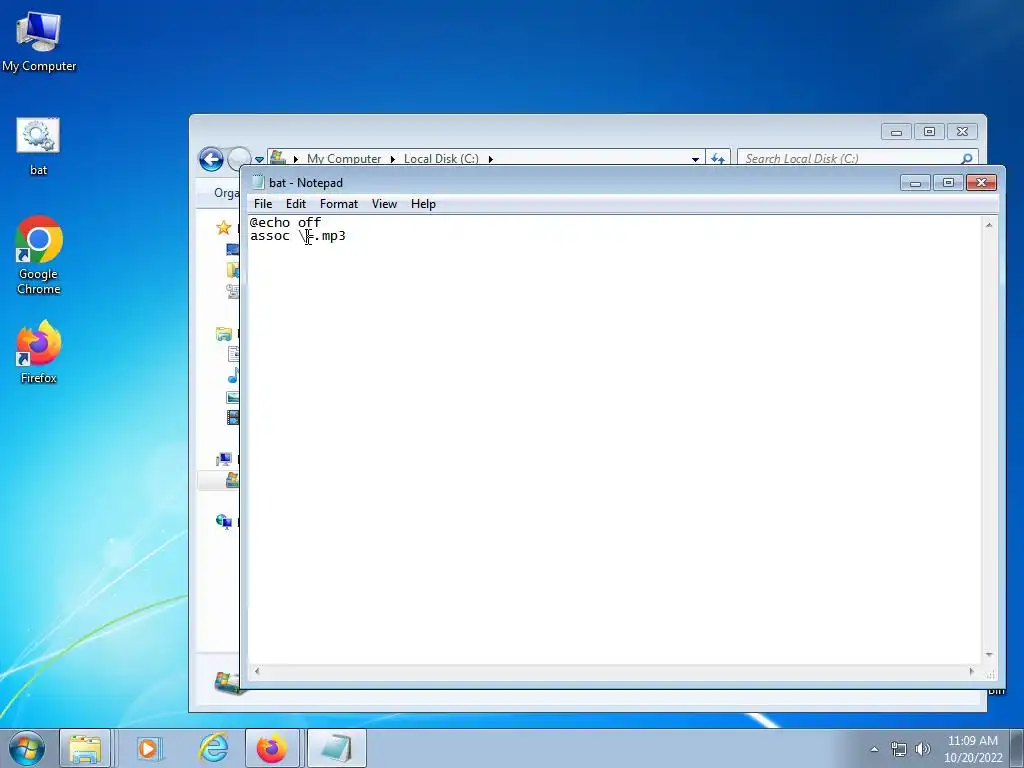Launch the Google Chrome desktop shortcut

coord(39,255)
